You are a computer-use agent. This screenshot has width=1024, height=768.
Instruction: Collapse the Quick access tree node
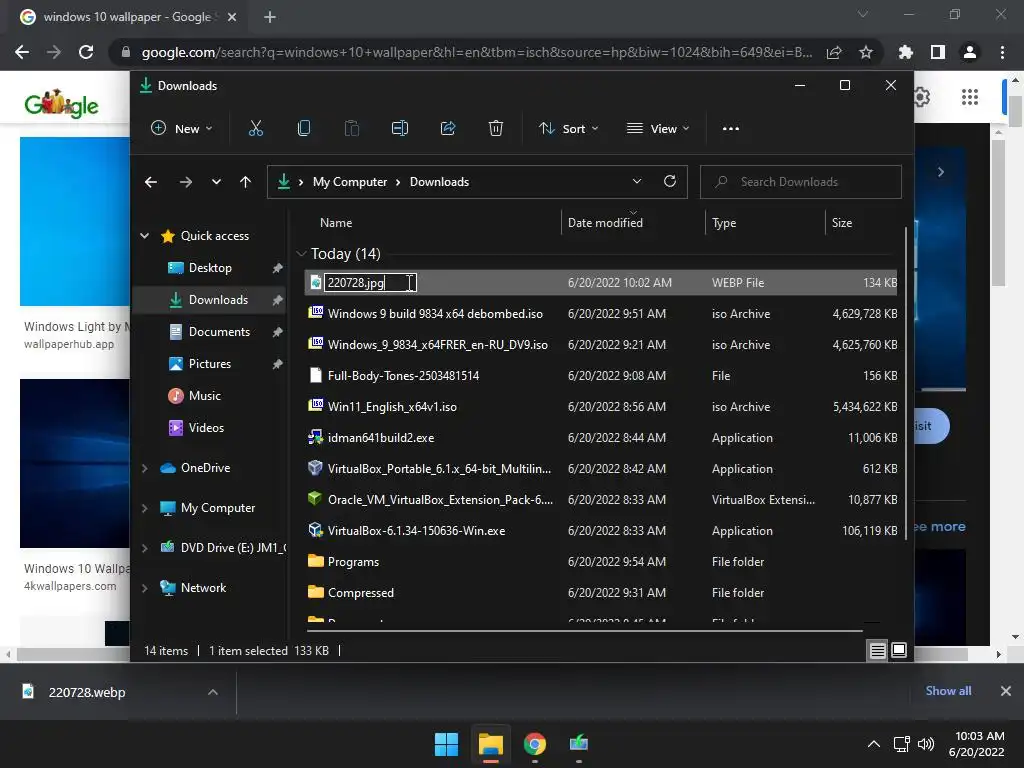[144, 236]
